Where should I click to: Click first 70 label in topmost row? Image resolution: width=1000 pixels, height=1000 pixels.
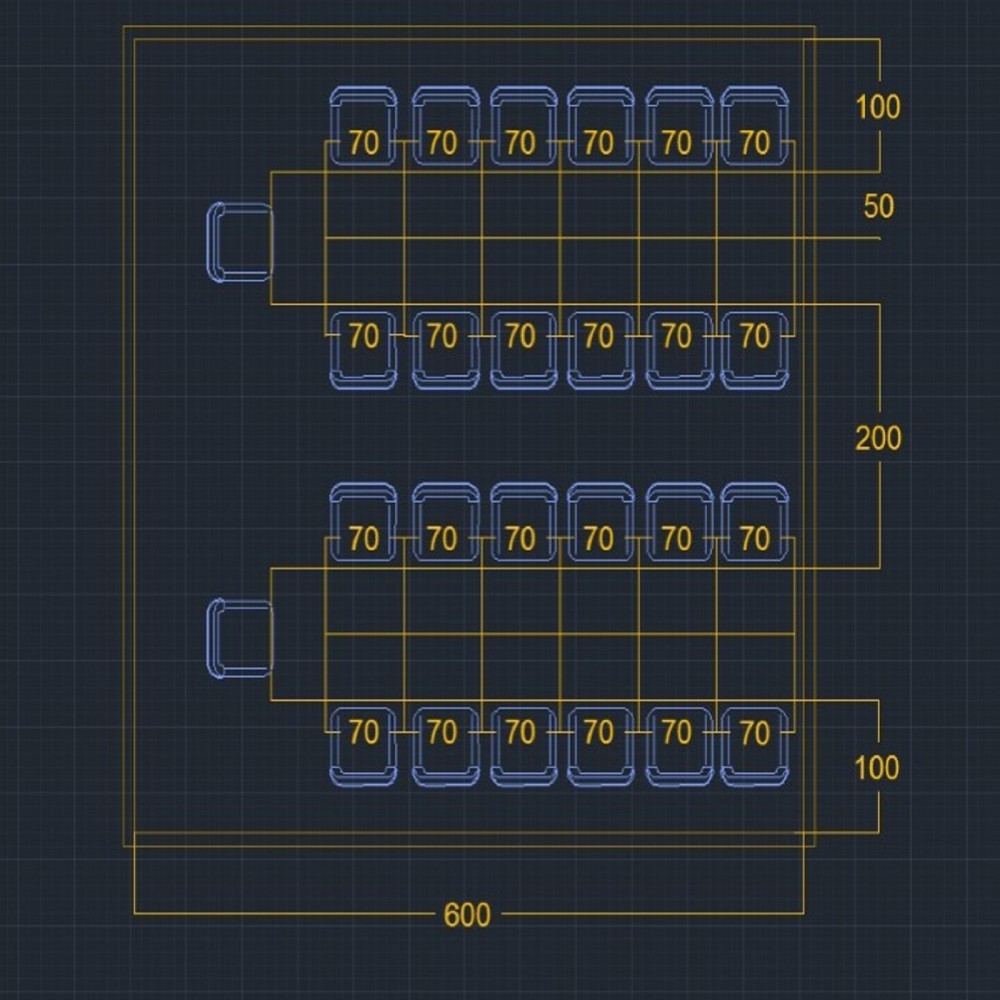364,143
